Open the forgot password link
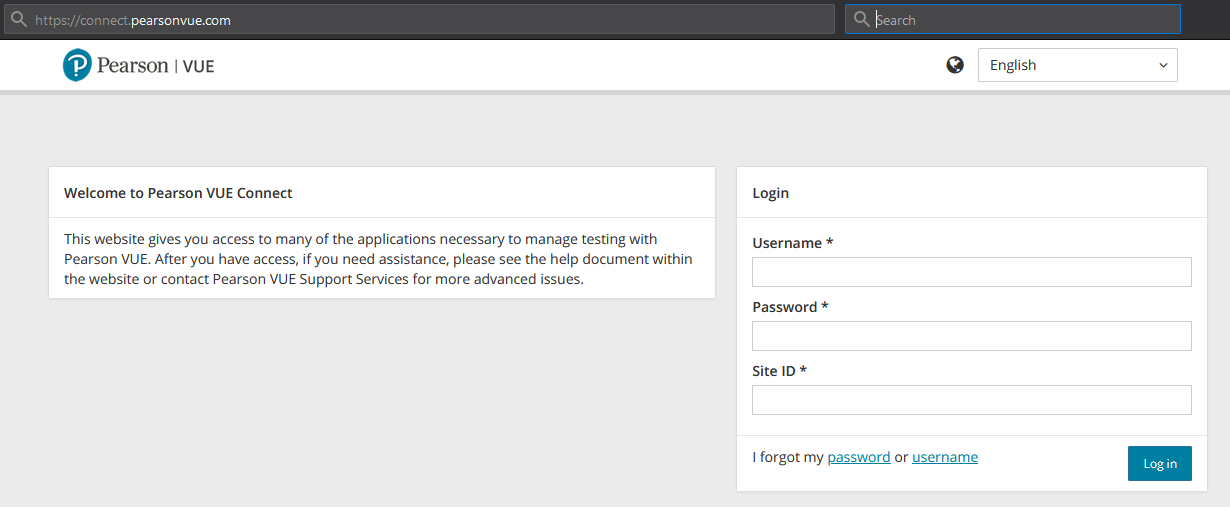Screen dimensions: 1230x507 pyautogui.click(x=859, y=457)
